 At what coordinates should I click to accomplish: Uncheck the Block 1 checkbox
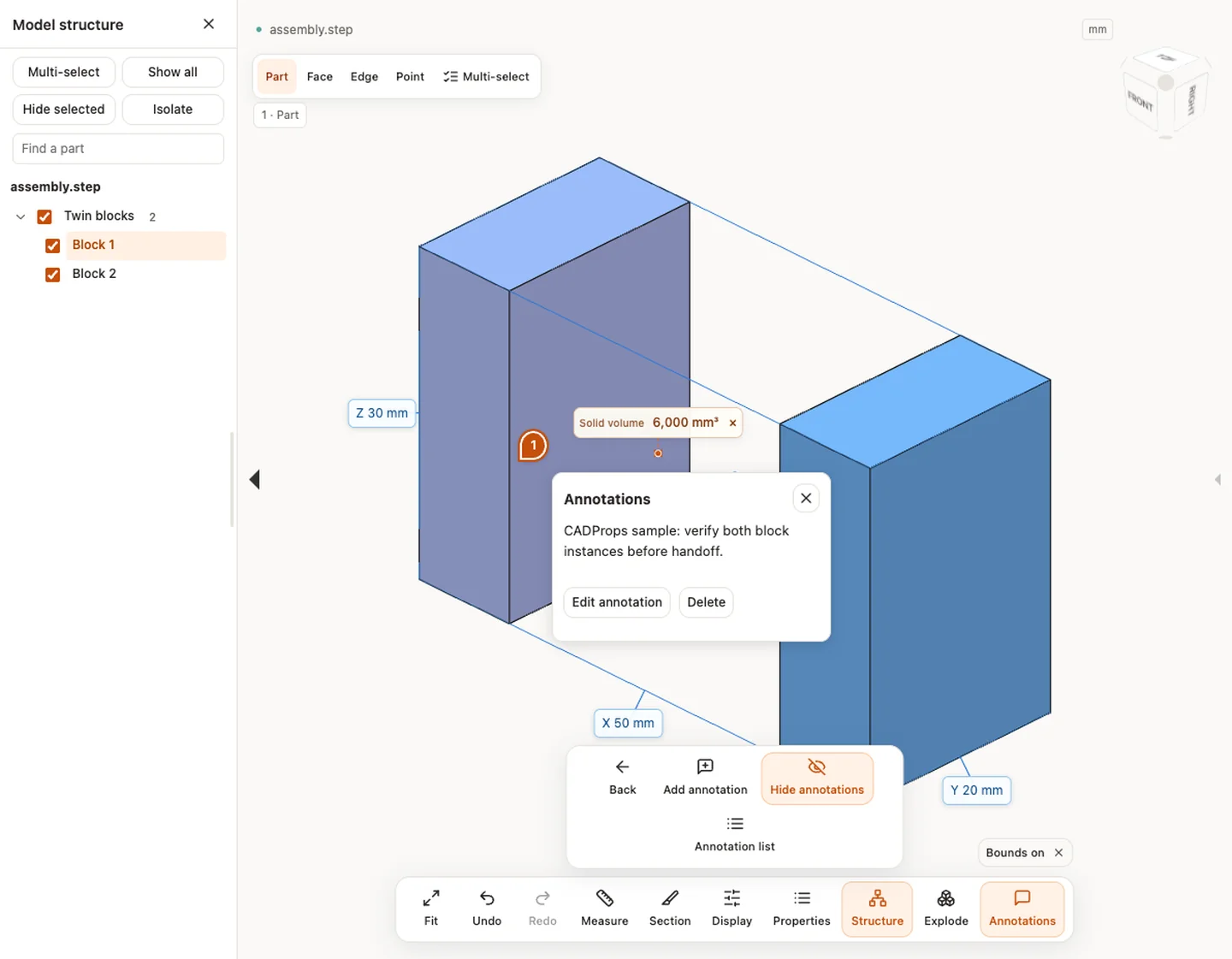coord(52,246)
